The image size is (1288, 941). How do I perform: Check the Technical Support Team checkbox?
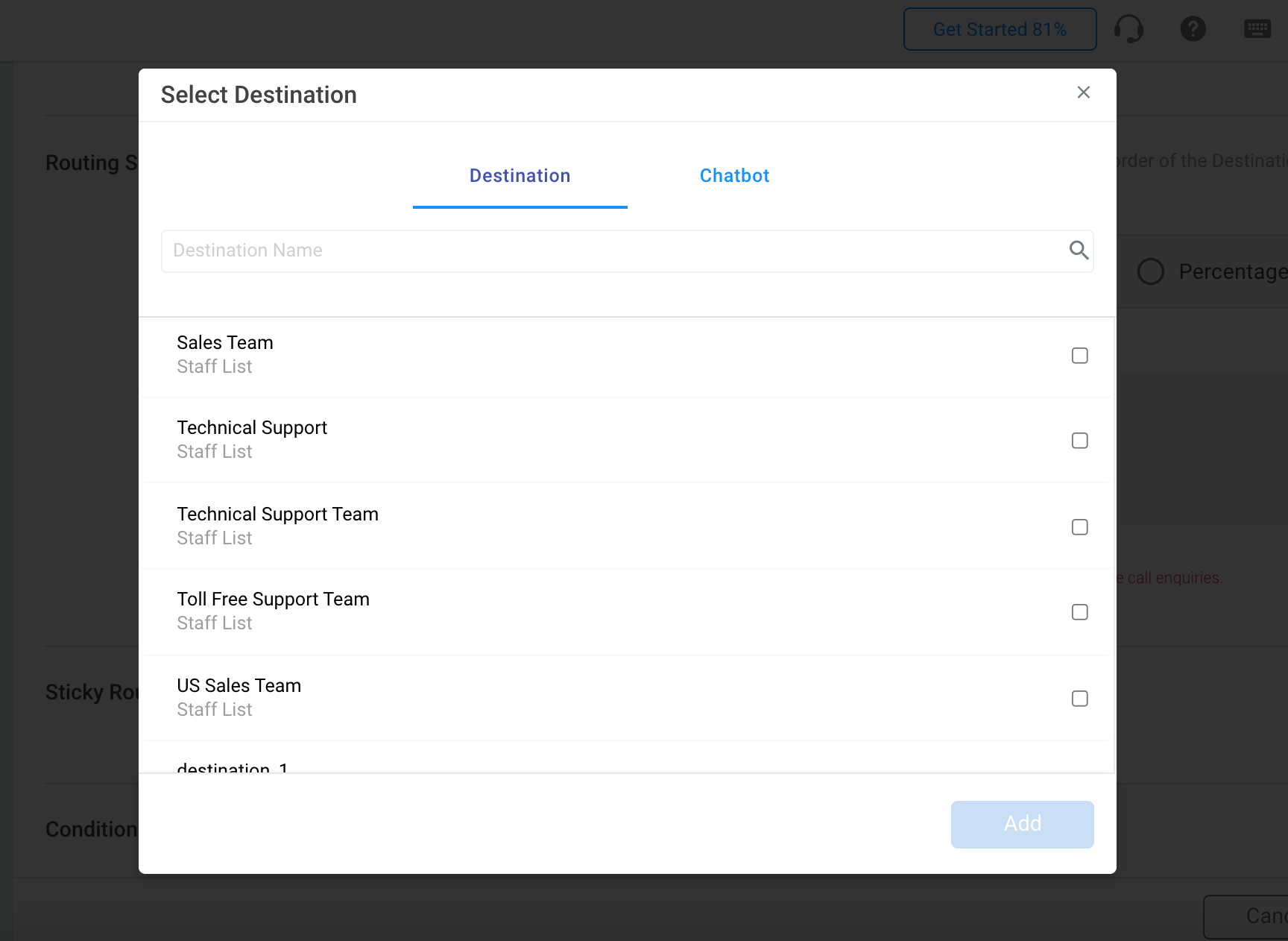click(1080, 527)
